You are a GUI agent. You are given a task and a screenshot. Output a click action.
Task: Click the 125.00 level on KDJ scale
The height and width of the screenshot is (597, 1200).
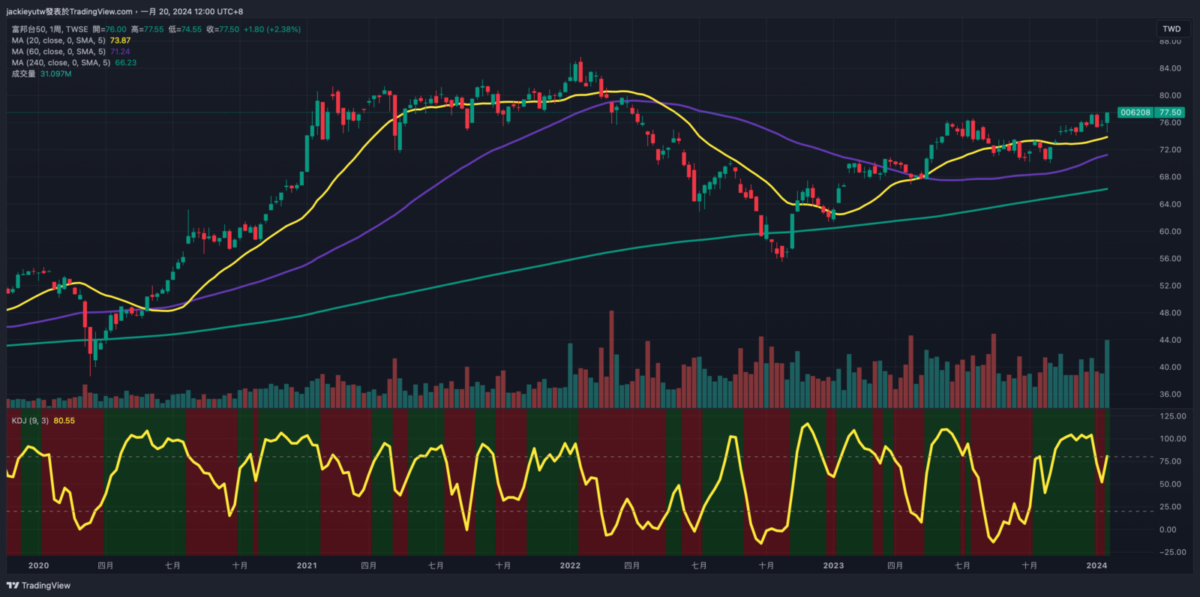tap(1169, 415)
